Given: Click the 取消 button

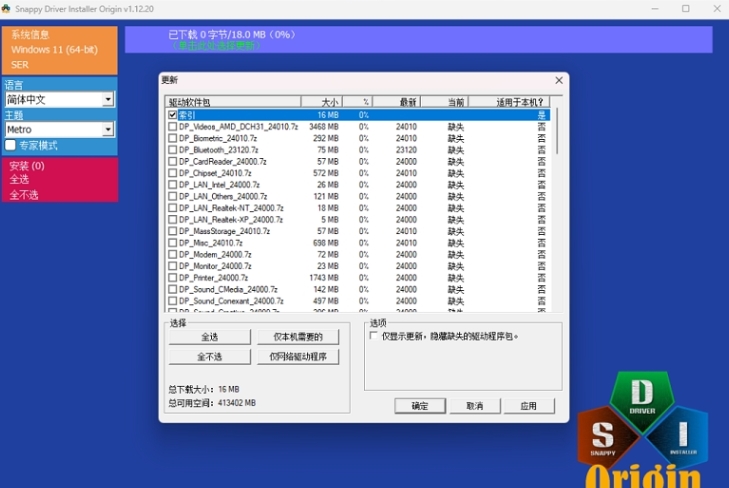Looking at the screenshot, I should coord(475,406).
